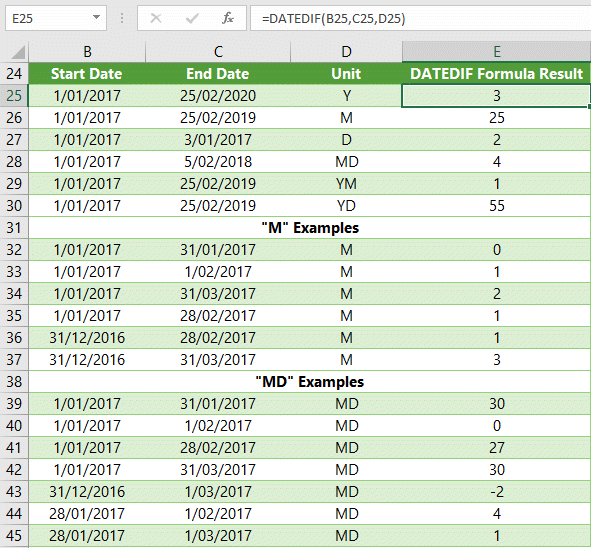The image size is (591, 548).
Task: Select column C header
Action: [x=218, y=52]
